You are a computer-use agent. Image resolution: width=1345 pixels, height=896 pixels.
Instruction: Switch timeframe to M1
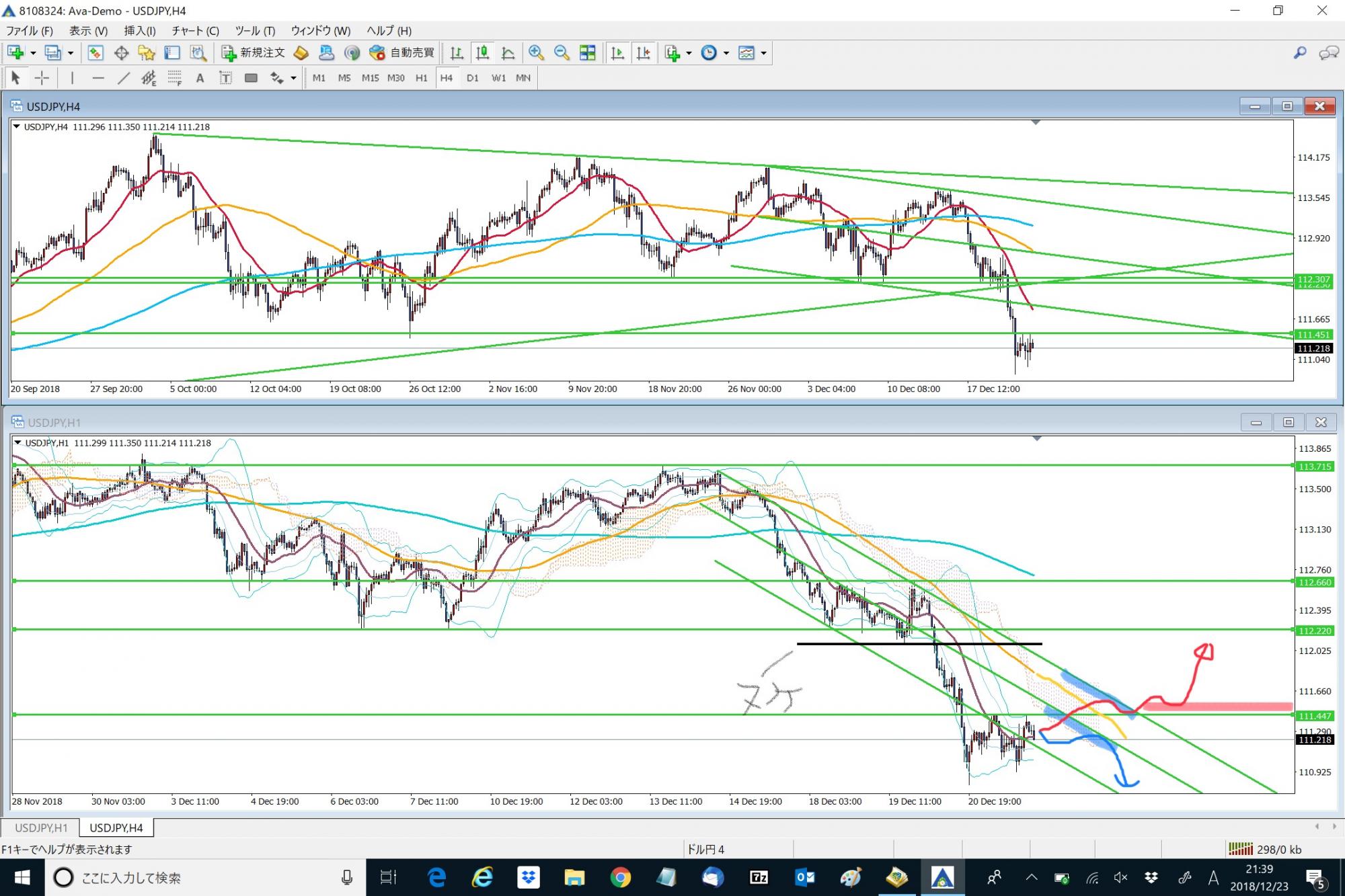(319, 78)
